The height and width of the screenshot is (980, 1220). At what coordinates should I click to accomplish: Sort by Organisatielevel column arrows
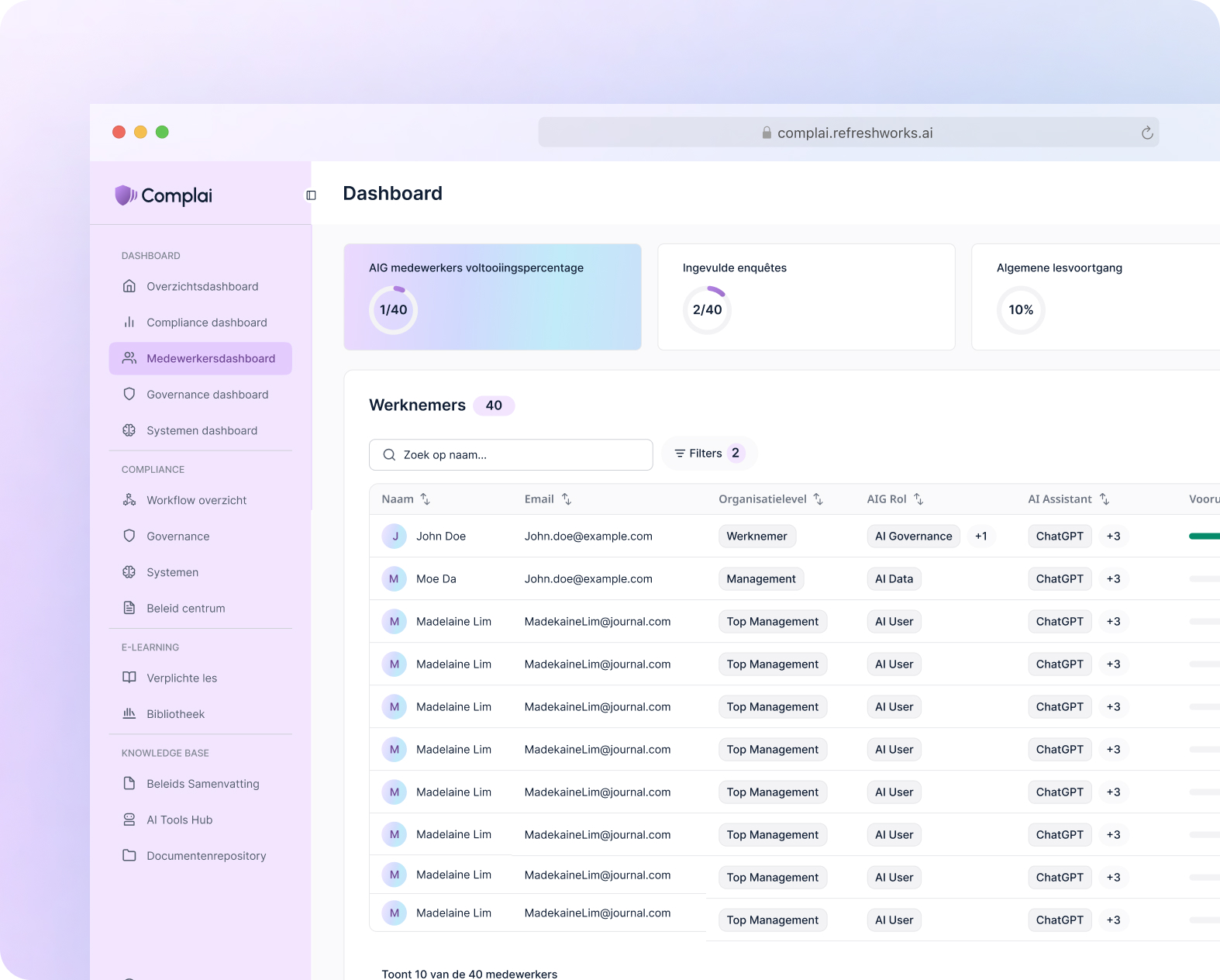818,499
